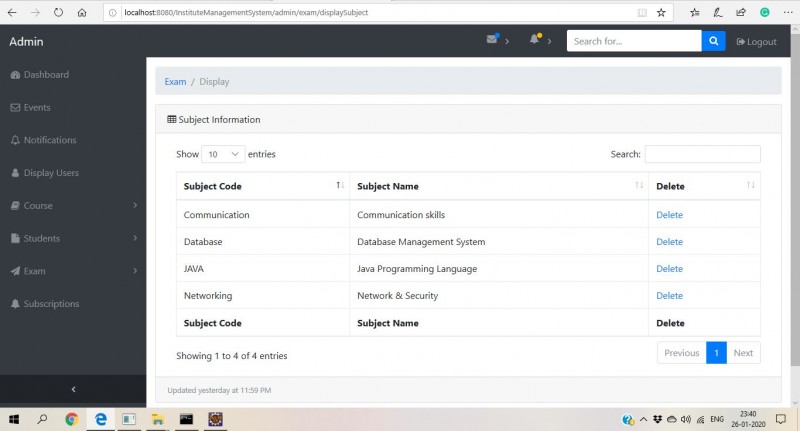This screenshot has height=431, width=800.
Task: Open command prompt from the taskbar
Action: coord(186,419)
